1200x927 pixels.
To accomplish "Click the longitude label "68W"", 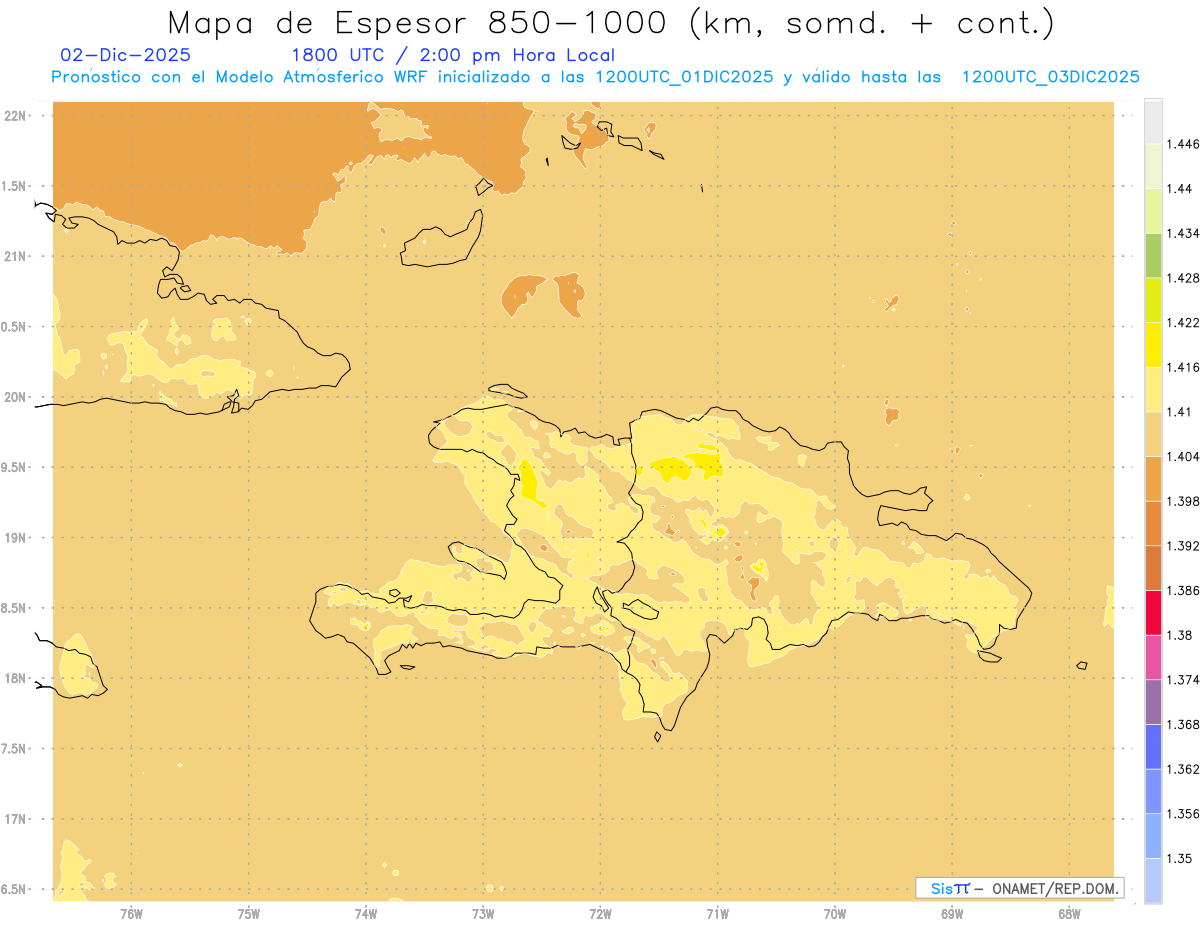I will point(1069,914).
